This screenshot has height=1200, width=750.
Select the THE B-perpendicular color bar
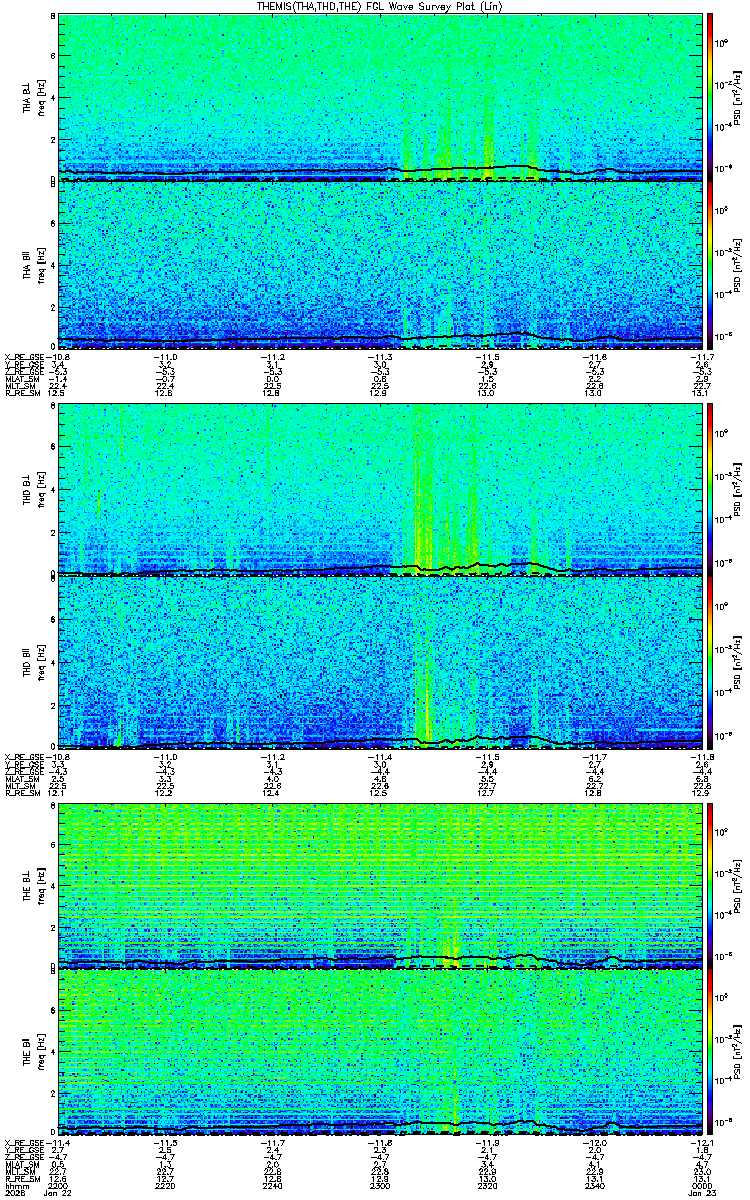[x=711, y=885]
